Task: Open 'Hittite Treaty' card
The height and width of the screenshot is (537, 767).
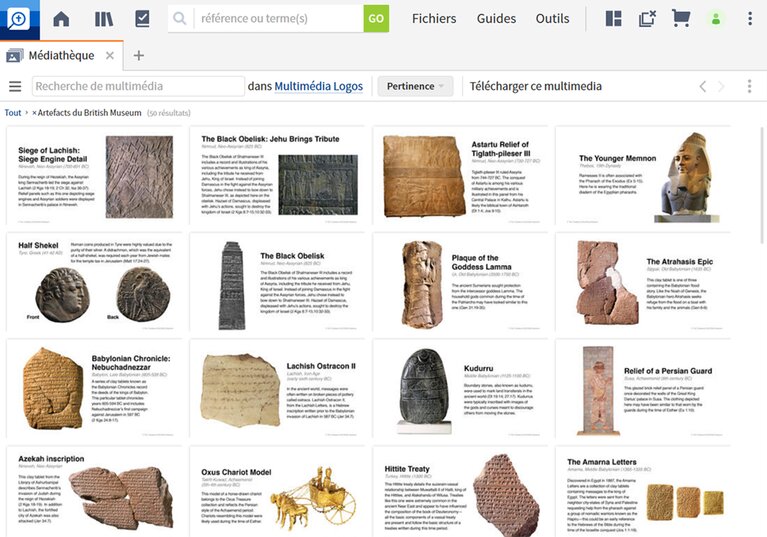Action: coord(460,492)
